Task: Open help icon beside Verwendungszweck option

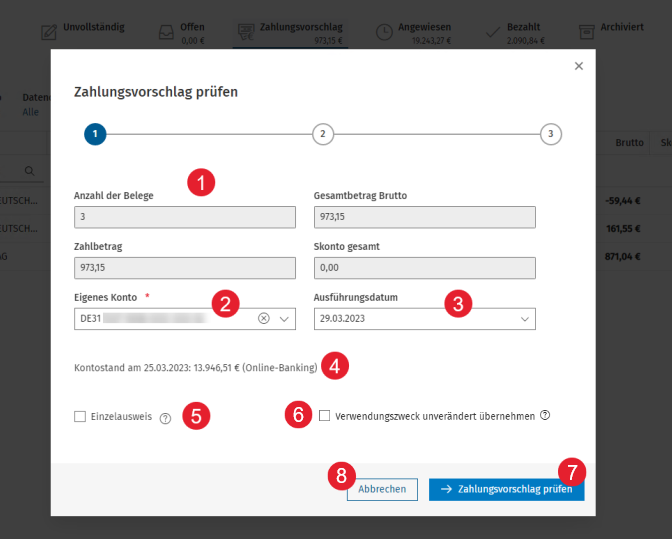Action: (x=545, y=415)
